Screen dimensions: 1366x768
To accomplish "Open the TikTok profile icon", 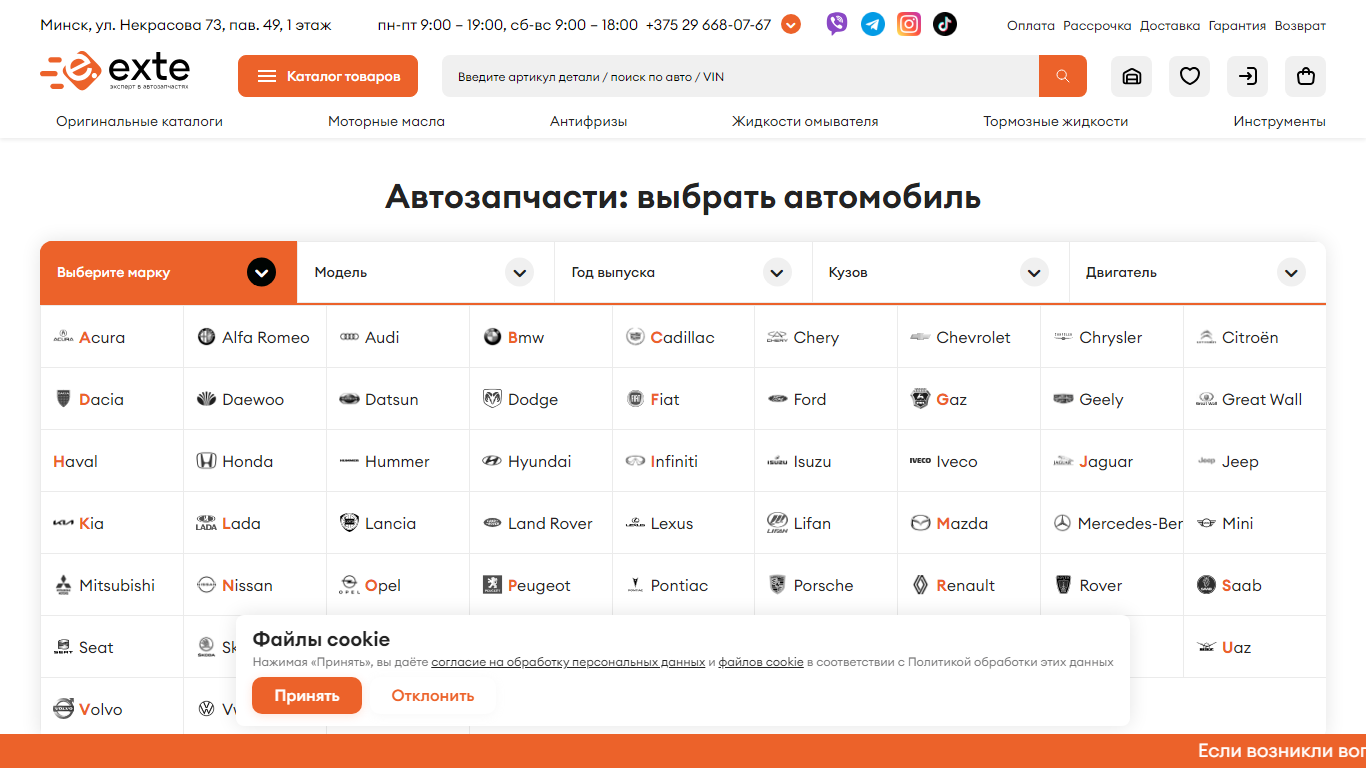I will 945,24.
